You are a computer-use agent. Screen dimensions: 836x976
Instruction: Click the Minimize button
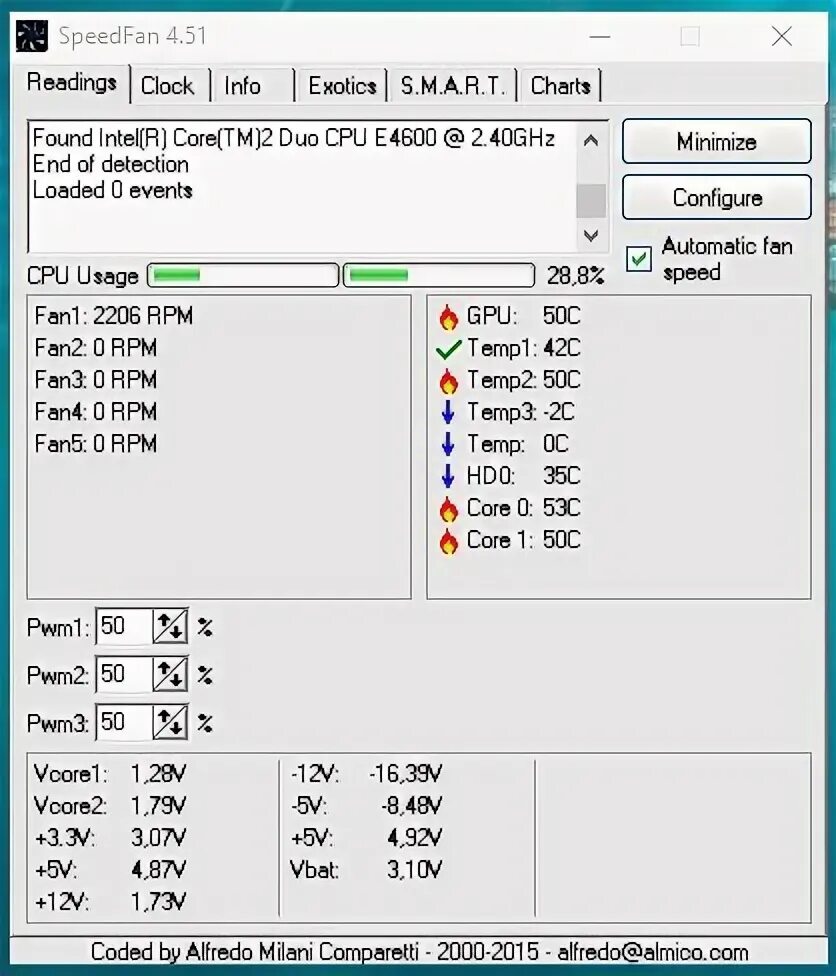[716, 142]
